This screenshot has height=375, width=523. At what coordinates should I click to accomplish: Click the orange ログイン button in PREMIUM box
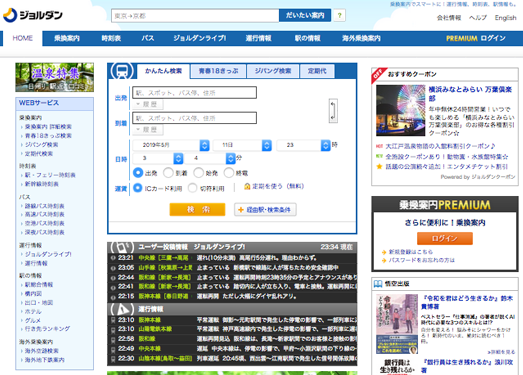[x=445, y=239]
